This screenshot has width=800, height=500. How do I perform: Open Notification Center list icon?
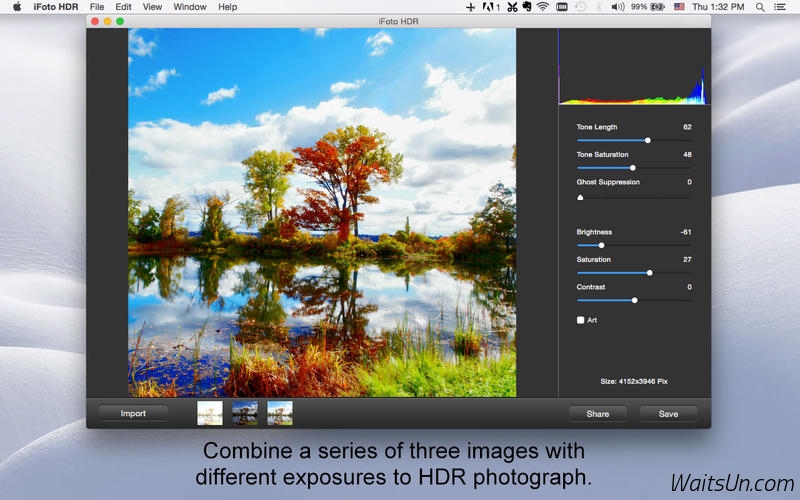pyautogui.click(x=780, y=7)
